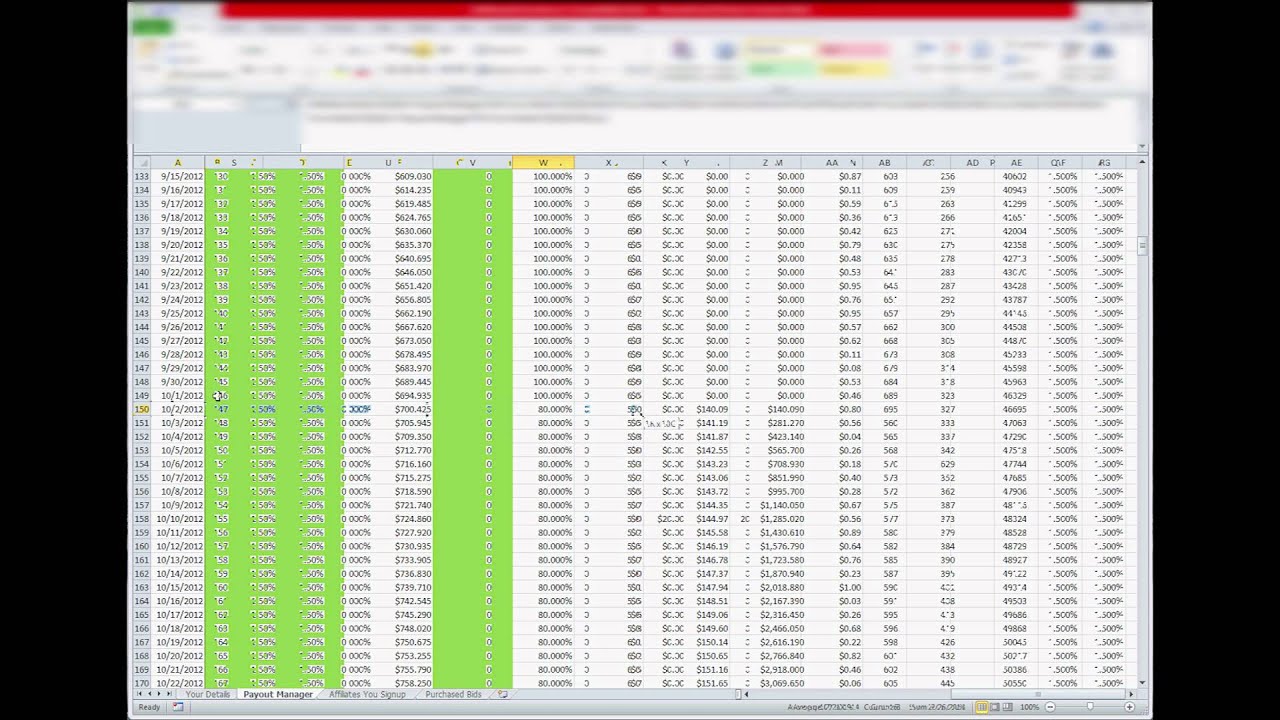
Task: Click the horizontal scrollbar right arrow
Action: 1131,694
